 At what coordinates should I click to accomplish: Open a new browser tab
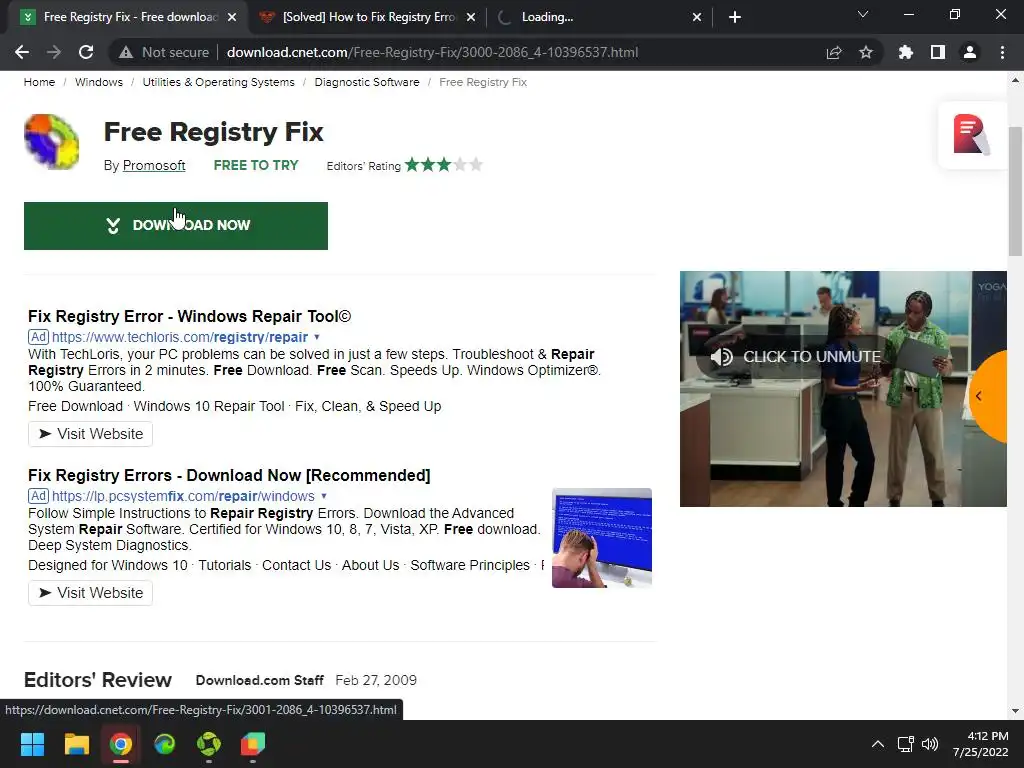[x=735, y=17]
